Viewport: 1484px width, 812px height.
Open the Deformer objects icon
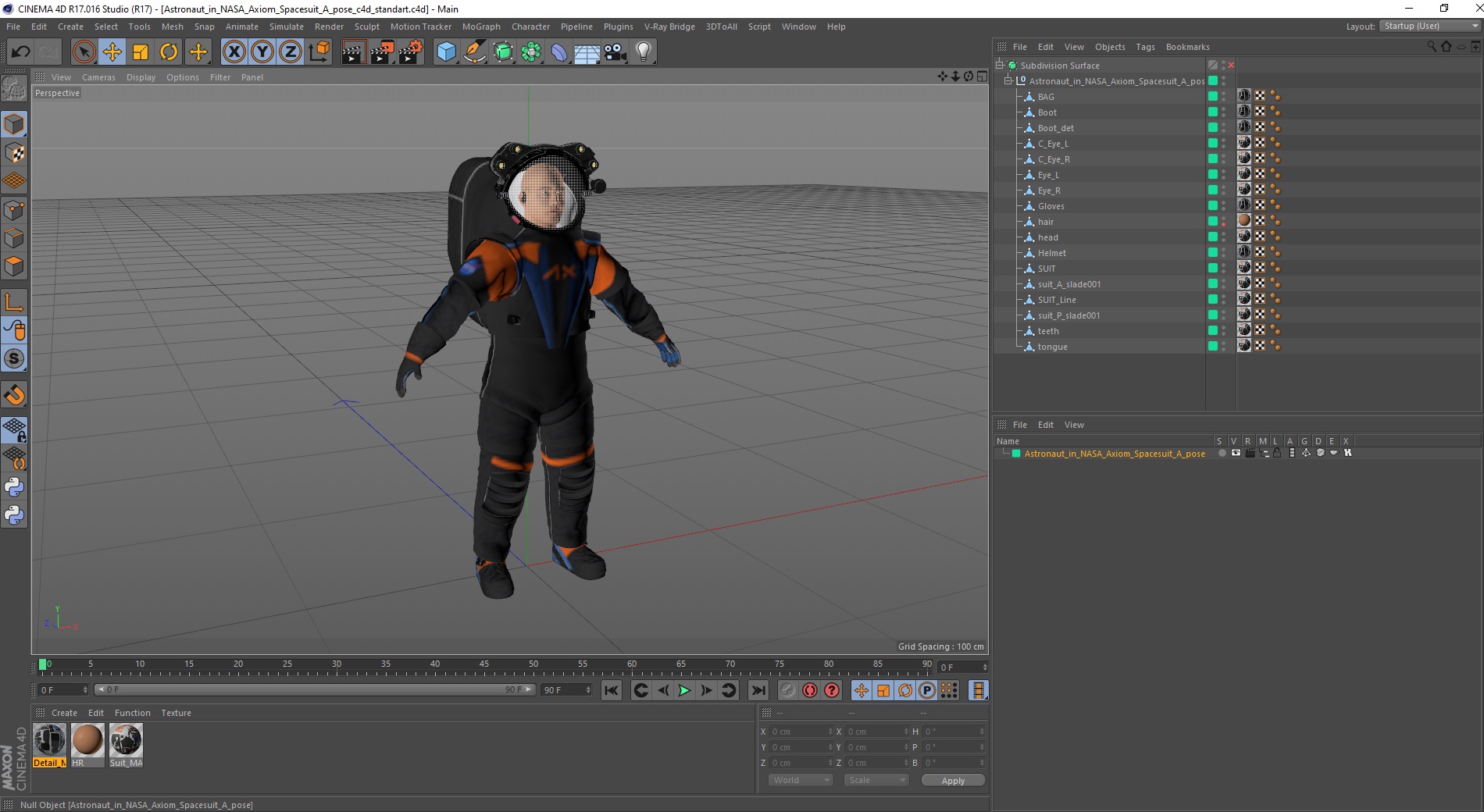(x=559, y=52)
